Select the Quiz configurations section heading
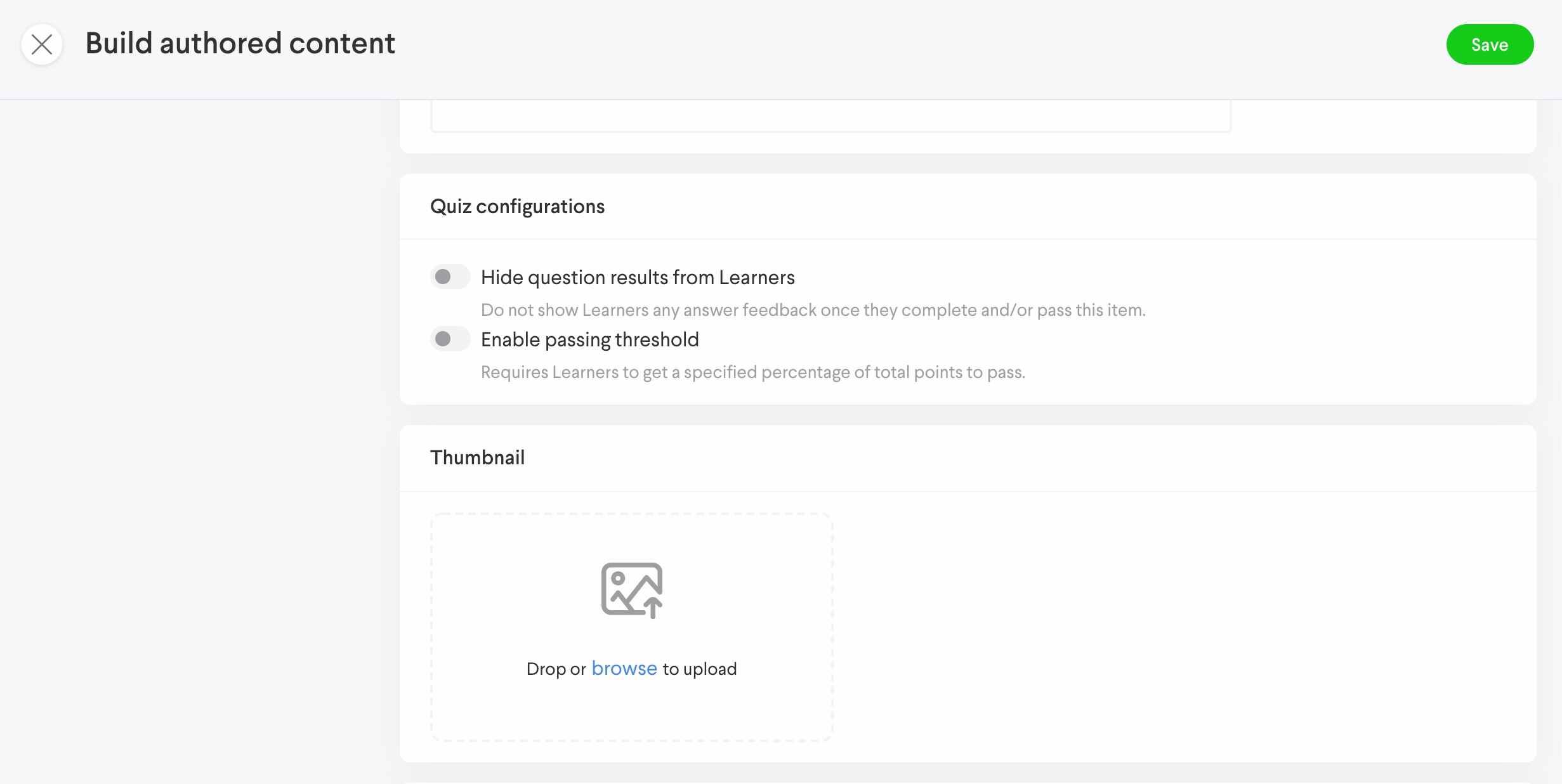Screen dimensions: 1562x784 pyautogui.click(x=517, y=206)
